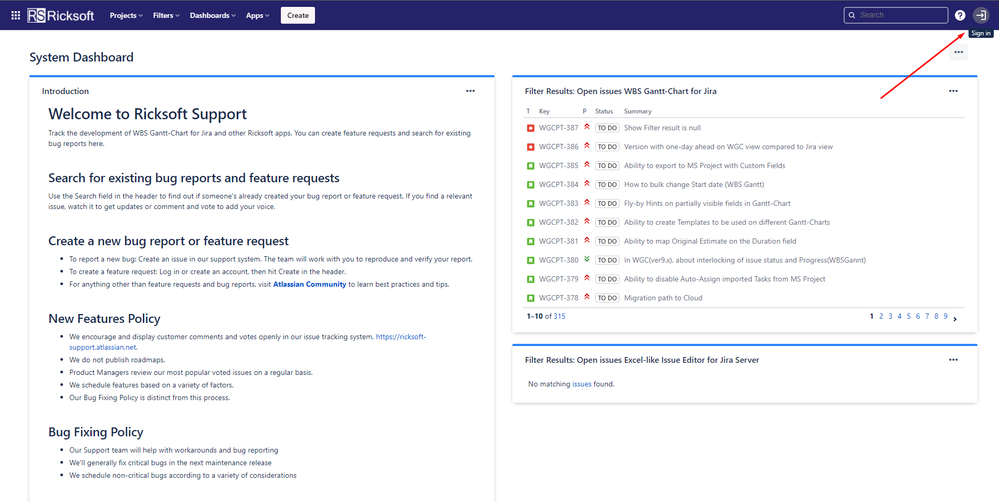This screenshot has height=502, width=999.
Task: Go to results page 2
Action: 880,316
